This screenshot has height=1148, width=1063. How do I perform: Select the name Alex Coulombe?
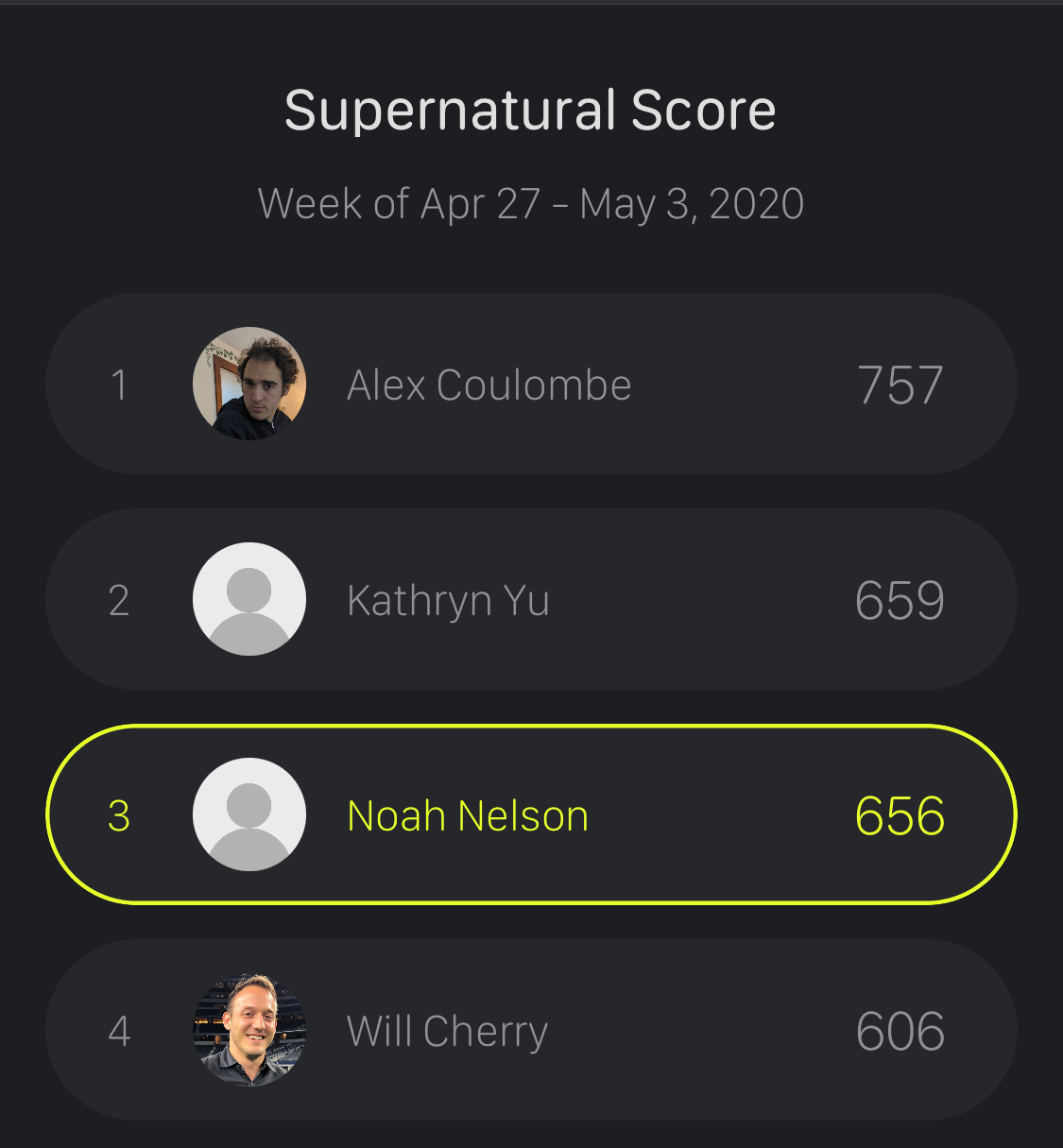pos(489,386)
